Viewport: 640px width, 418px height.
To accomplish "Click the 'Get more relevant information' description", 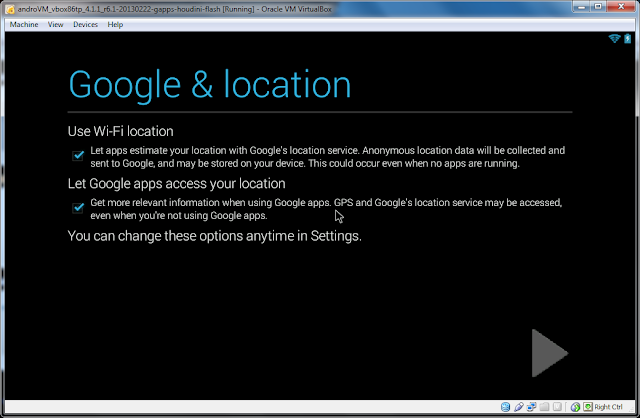I will (326, 209).
